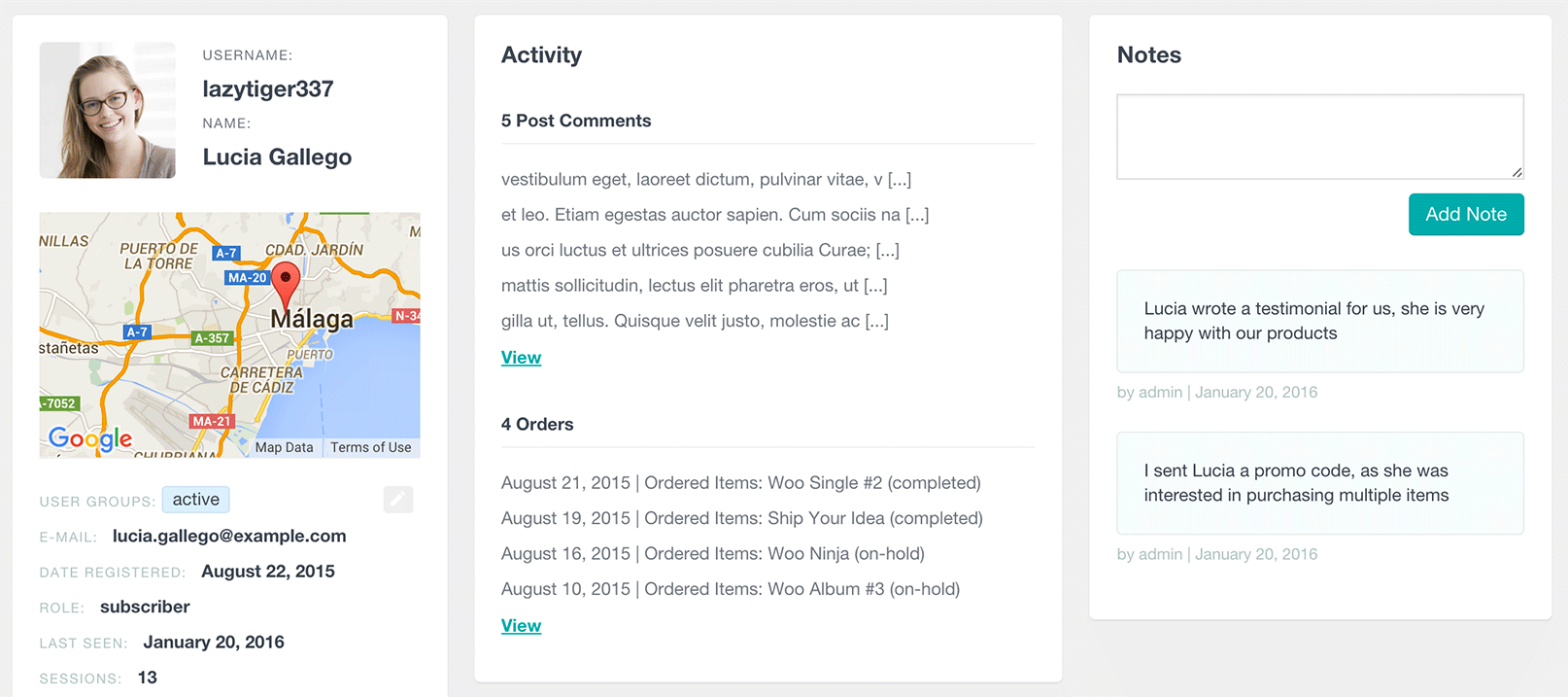Click the Woo Ninja on-hold order
Screen dimensions: 1568x697
tap(713, 554)
